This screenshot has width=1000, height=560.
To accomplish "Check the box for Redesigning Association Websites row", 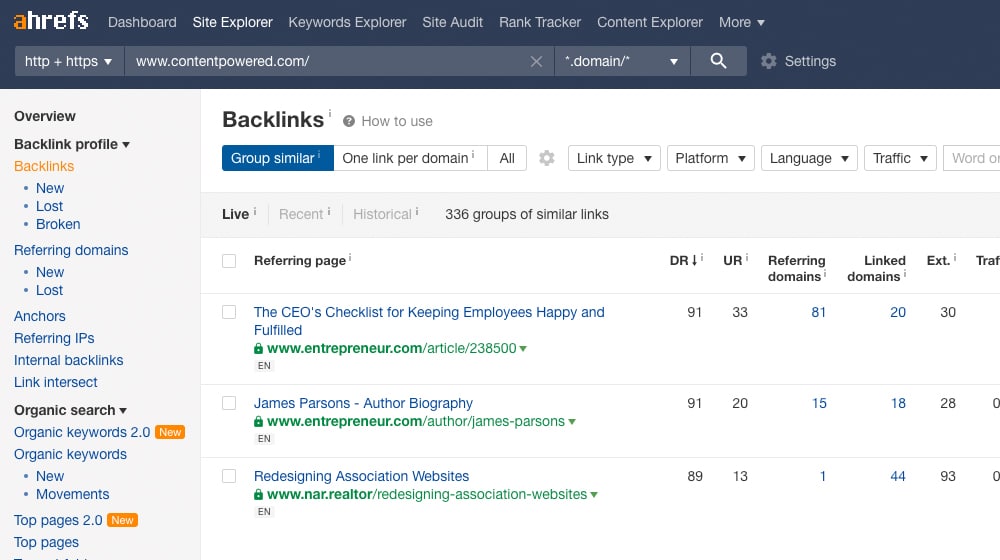I will tap(229, 476).
